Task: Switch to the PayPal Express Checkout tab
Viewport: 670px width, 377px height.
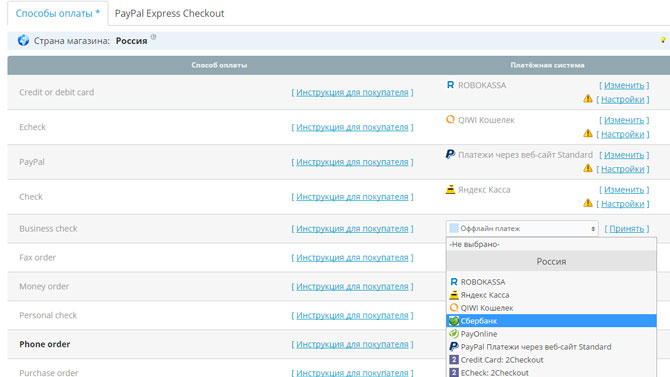Action: pyautogui.click(x=169, y=13)
